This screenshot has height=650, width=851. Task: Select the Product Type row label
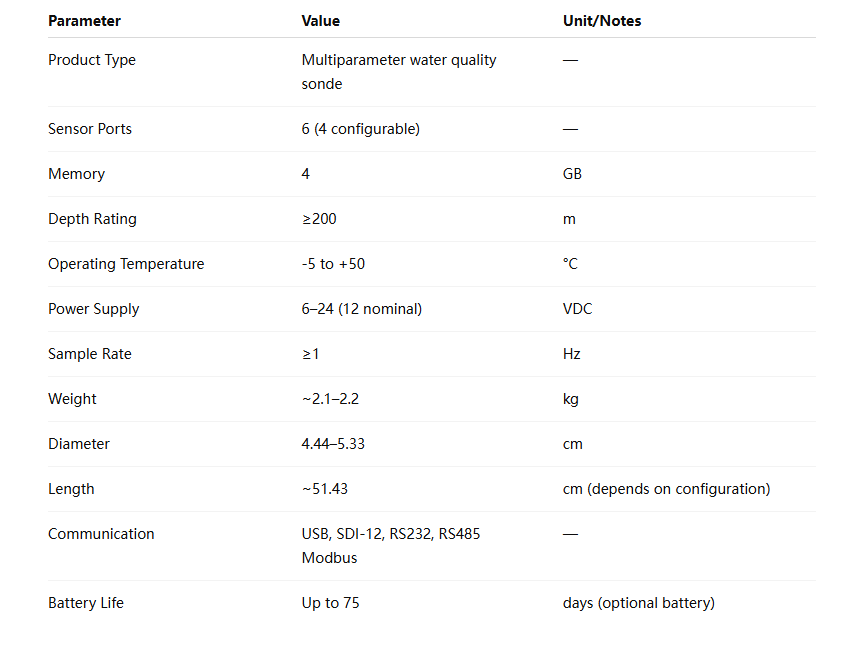click(92, 60)
